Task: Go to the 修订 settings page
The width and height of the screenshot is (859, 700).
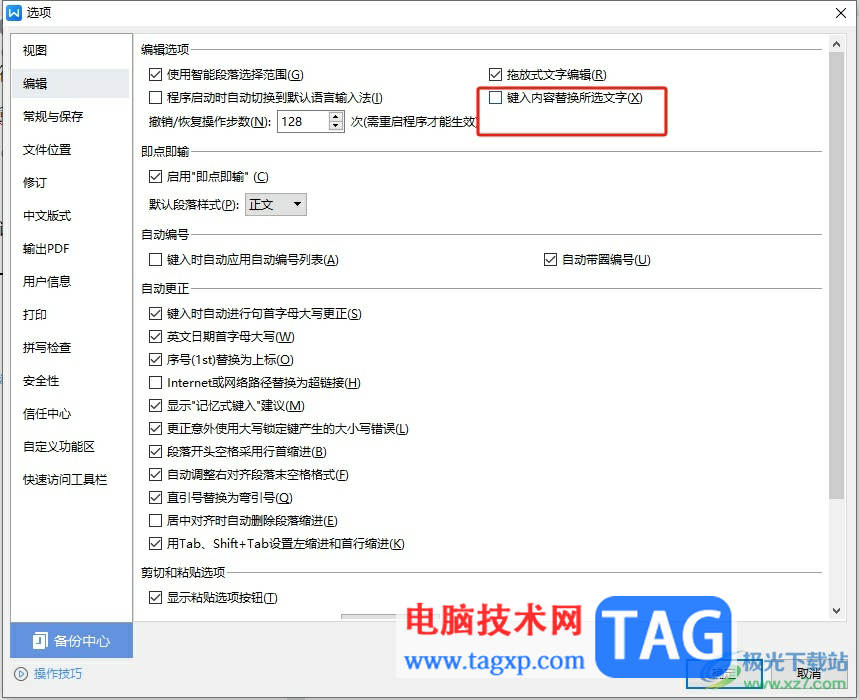Action: pos(35,182)
